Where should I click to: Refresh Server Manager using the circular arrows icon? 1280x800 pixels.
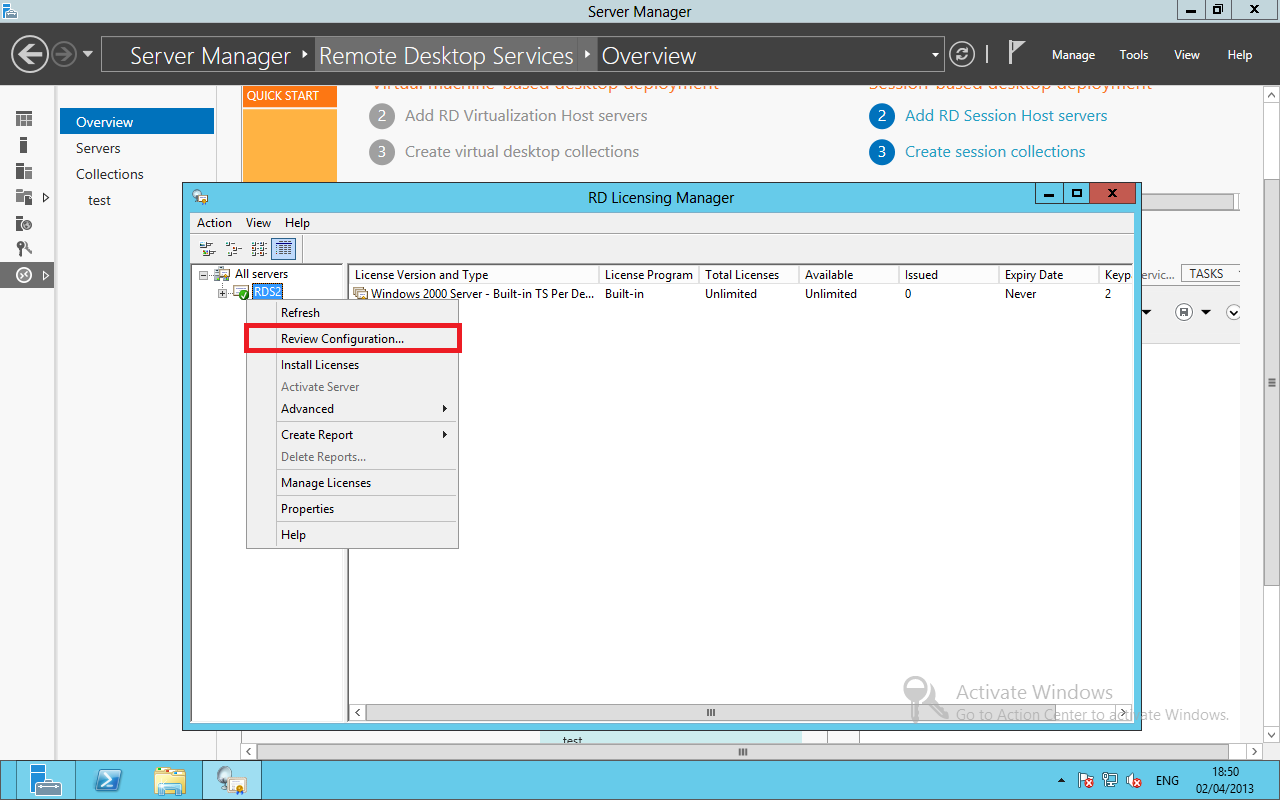click(961, 54)
